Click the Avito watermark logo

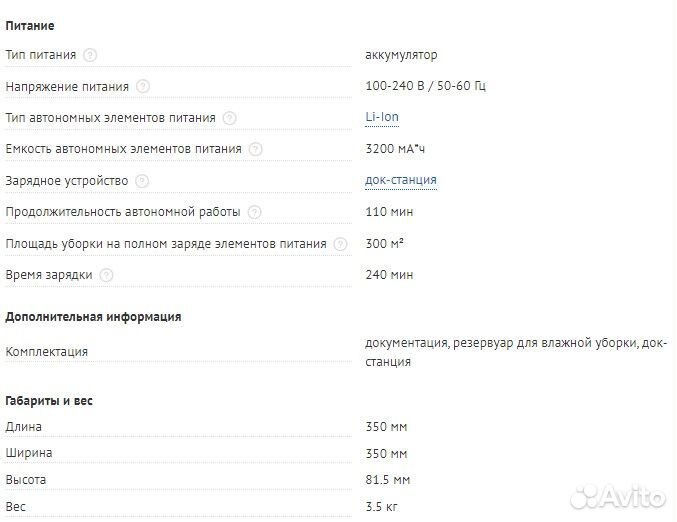click(x=620, y=495)
